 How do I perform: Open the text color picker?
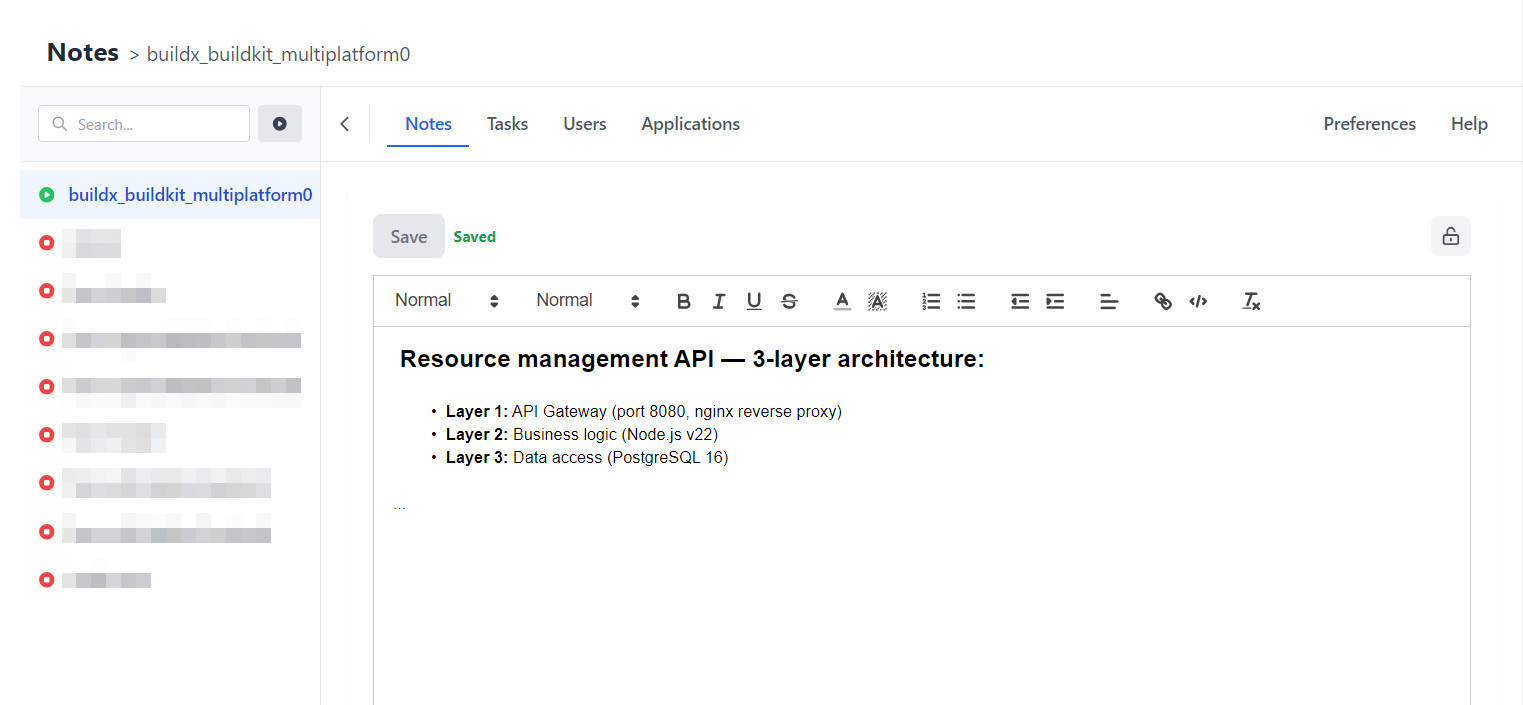pyautogui.click(x=842, y=301)
